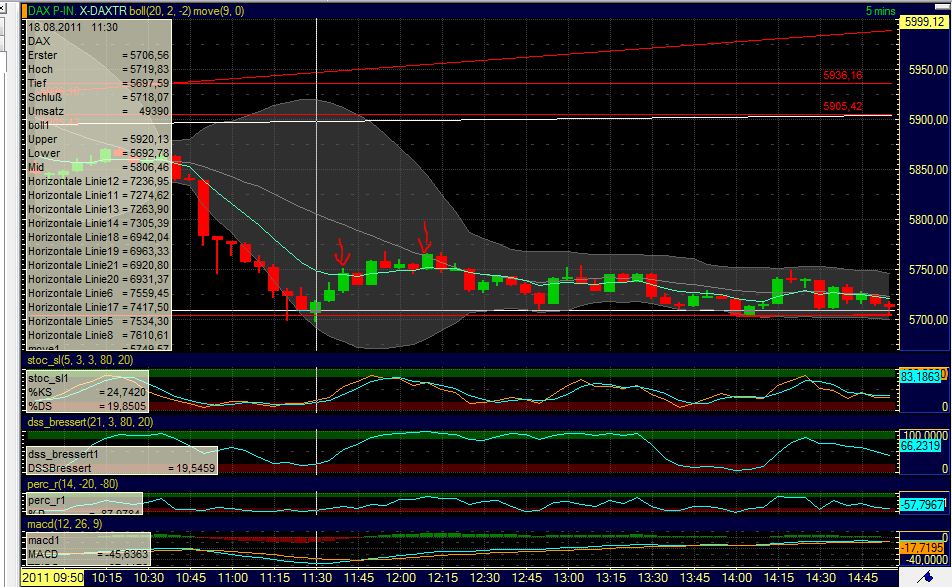The height and width of the screenshot is (587, 952).
Task: Click the MACD value tag -17,7195
Action: click(x=922, y=548)
